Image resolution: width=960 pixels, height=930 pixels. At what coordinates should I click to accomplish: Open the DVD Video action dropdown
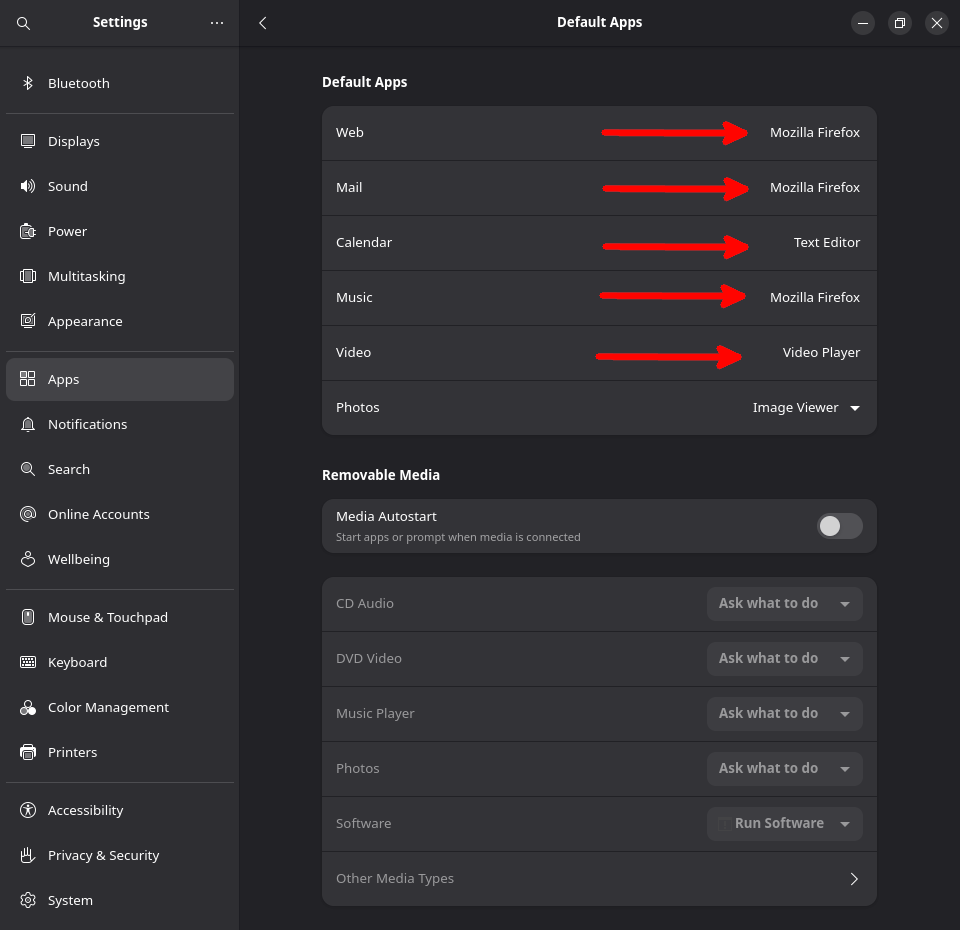point(784,659)
